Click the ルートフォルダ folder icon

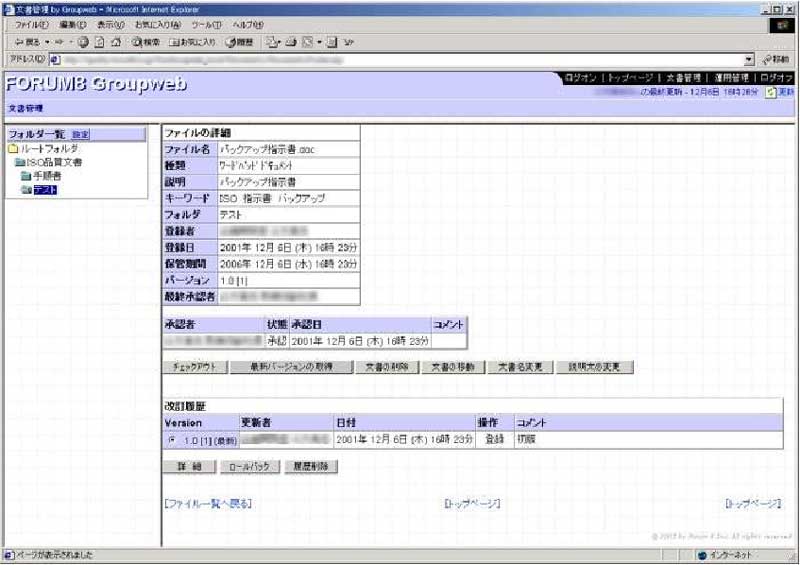tap(13, 149)
